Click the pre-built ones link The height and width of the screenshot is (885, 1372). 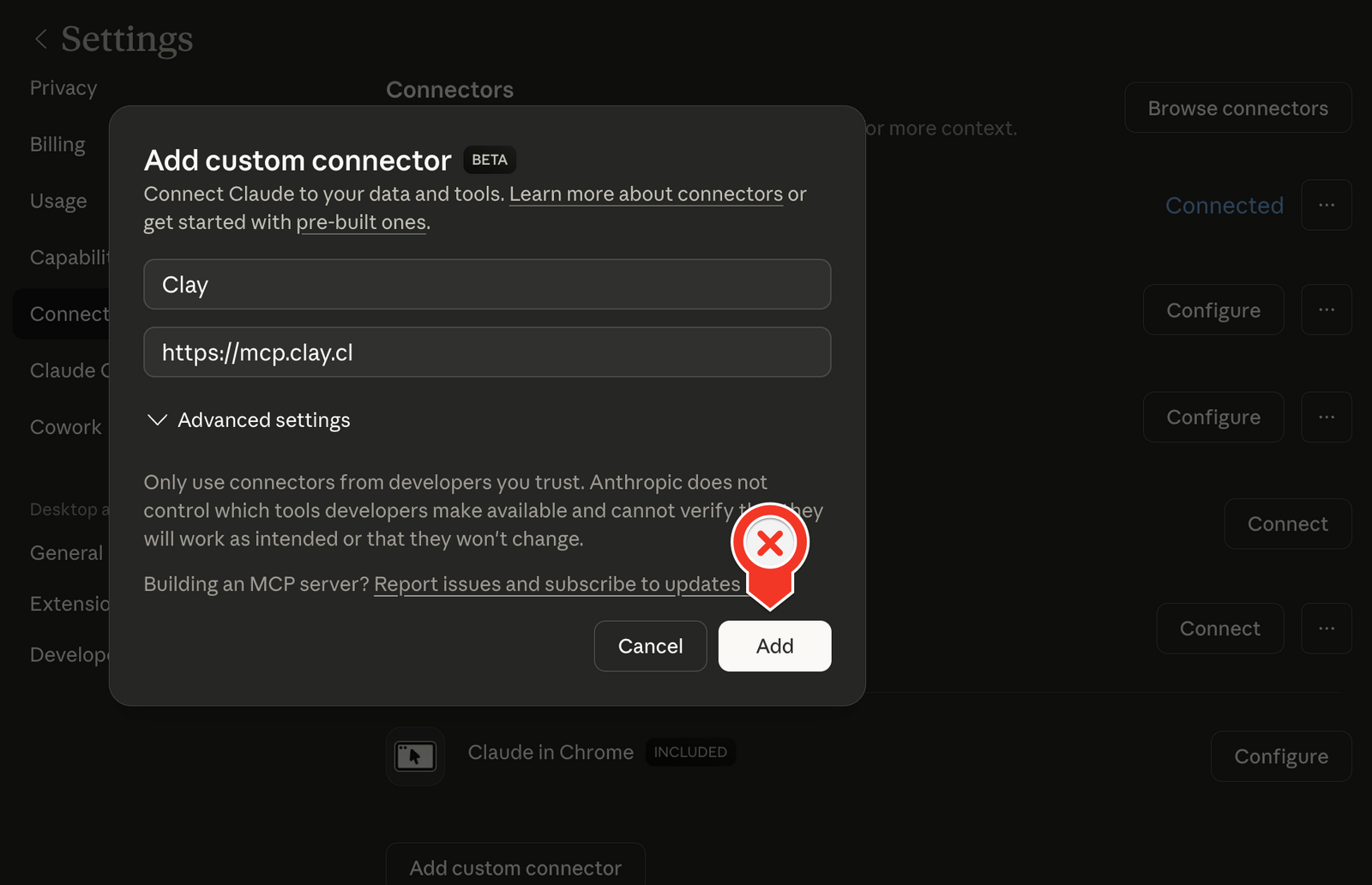coord(361,222)
